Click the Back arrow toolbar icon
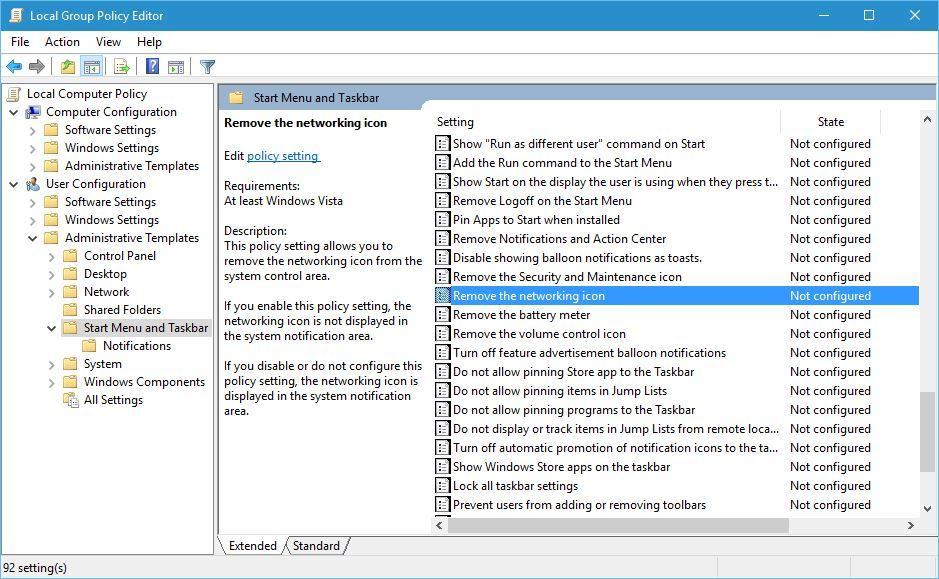The image size is (939, 579). click(x=14, y=66)
